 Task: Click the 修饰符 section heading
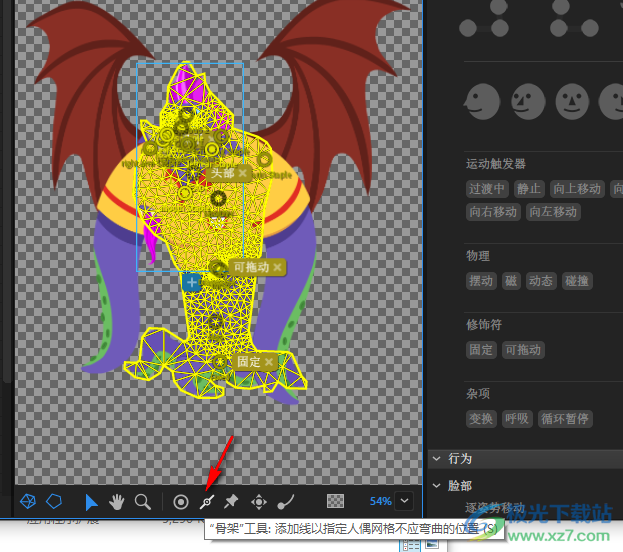(484, 325)
